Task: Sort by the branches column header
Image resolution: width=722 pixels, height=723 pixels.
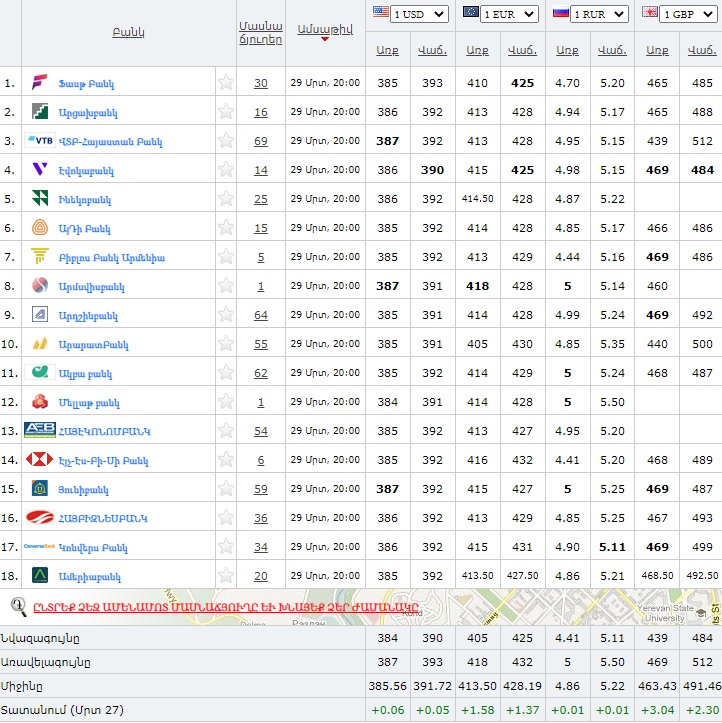Action: [260, 33]
